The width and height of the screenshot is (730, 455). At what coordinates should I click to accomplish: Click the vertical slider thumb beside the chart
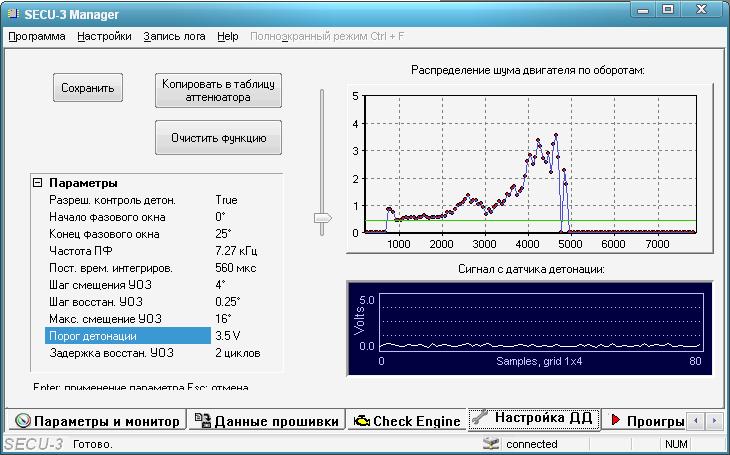pos(322,216)
